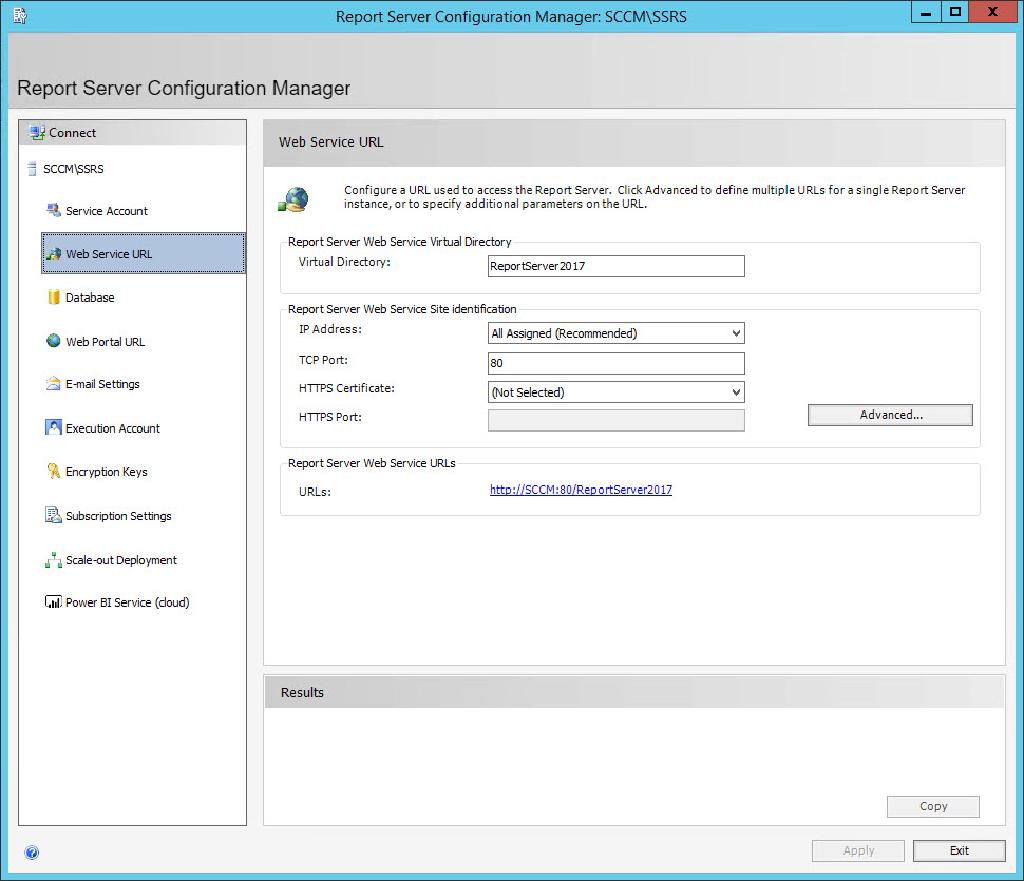Switch to E-mail Settings
Screen dimensions: 1024x881
103,384
